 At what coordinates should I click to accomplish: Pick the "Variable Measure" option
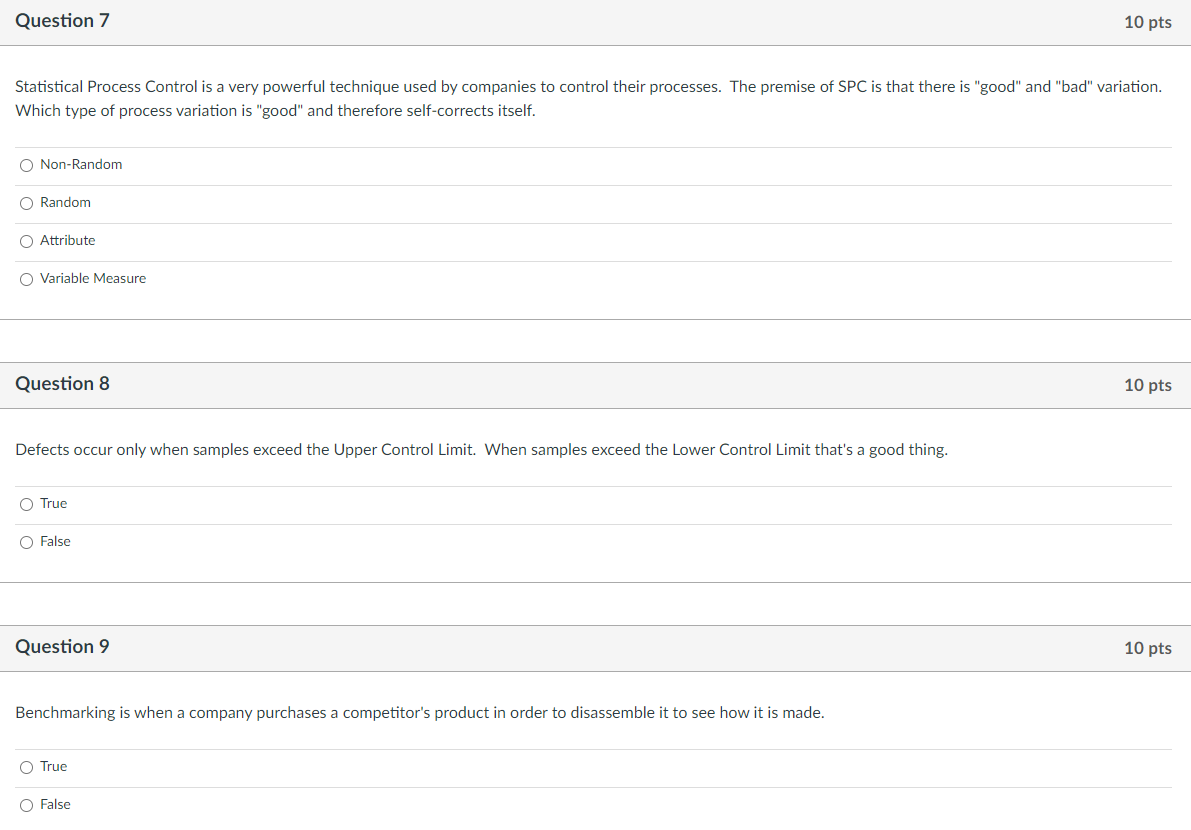tap(26, 279)
